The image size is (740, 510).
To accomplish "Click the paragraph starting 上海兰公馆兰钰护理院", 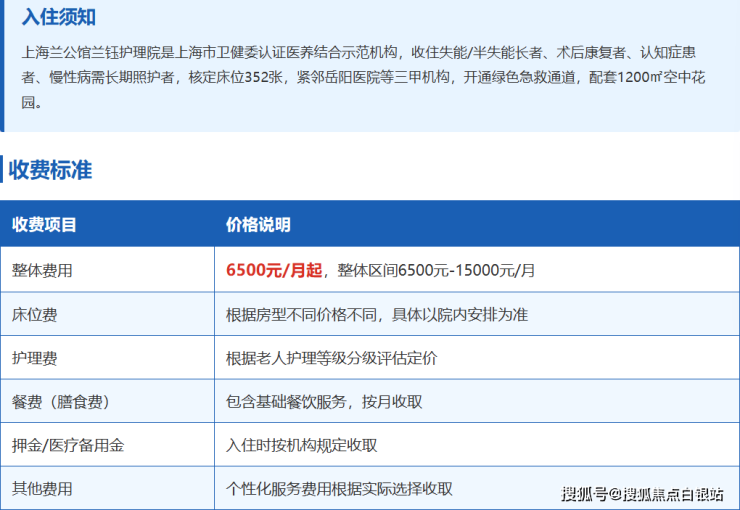I will tap(363, 77).
